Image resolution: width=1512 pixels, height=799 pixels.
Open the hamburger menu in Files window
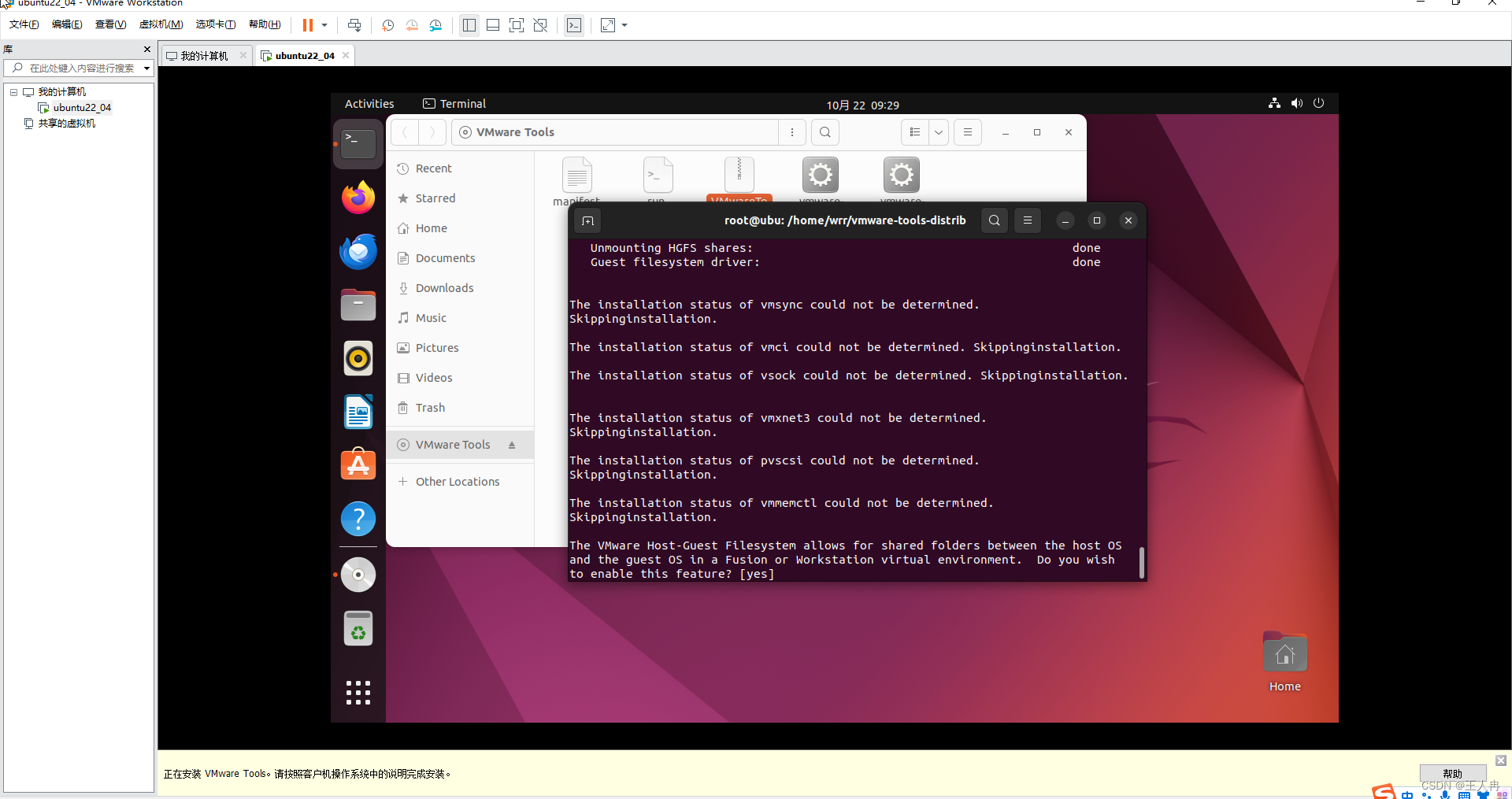pyautogui.click(x=968, y=132)
